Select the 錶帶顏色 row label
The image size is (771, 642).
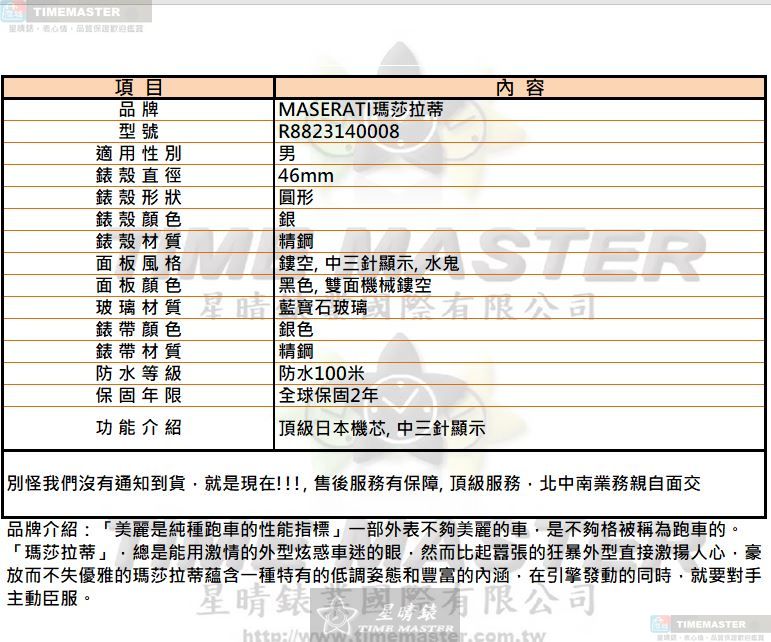tap(139, 329)
